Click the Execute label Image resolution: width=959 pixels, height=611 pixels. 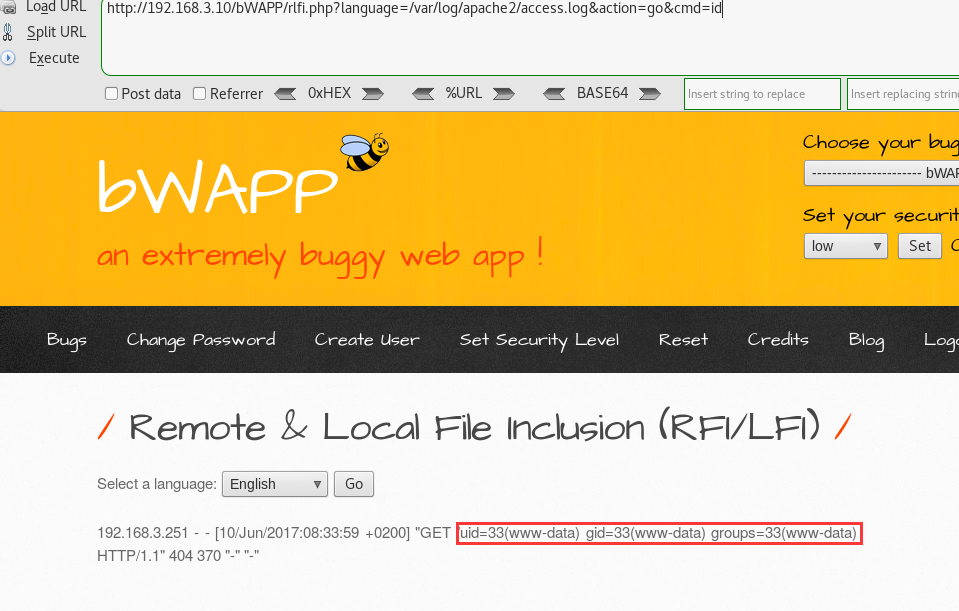pyautogui.click(x=54, y=58)
